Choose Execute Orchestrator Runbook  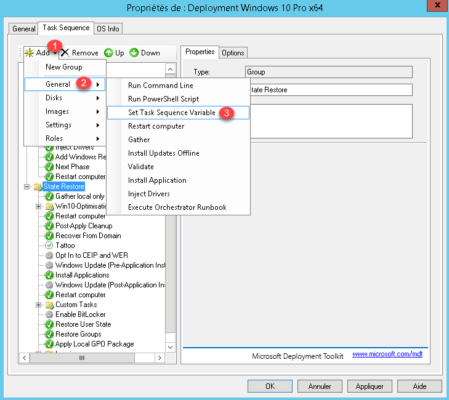coord(177,207)
